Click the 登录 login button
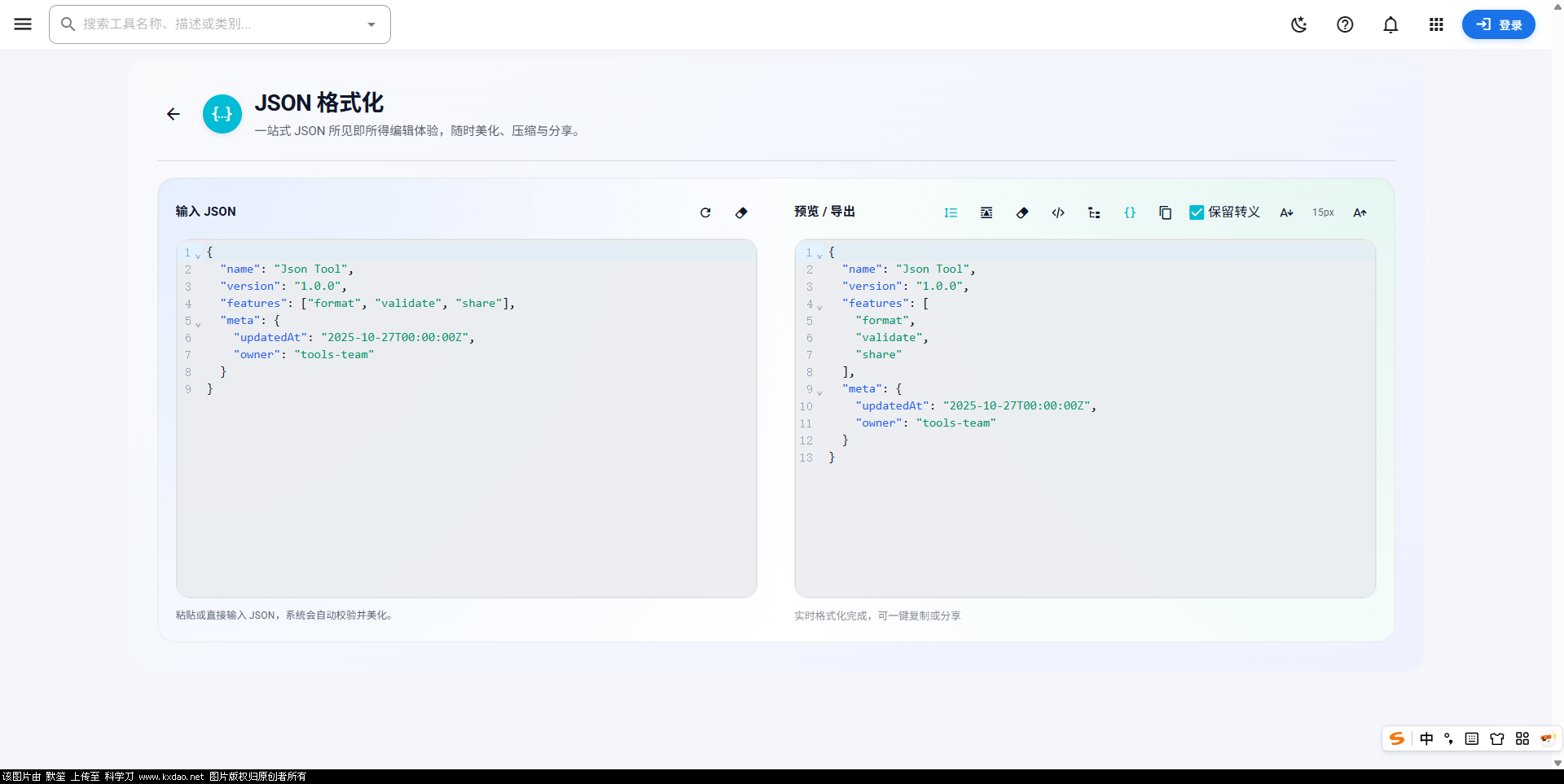 pyautogui.click(x=1498, y=24)
